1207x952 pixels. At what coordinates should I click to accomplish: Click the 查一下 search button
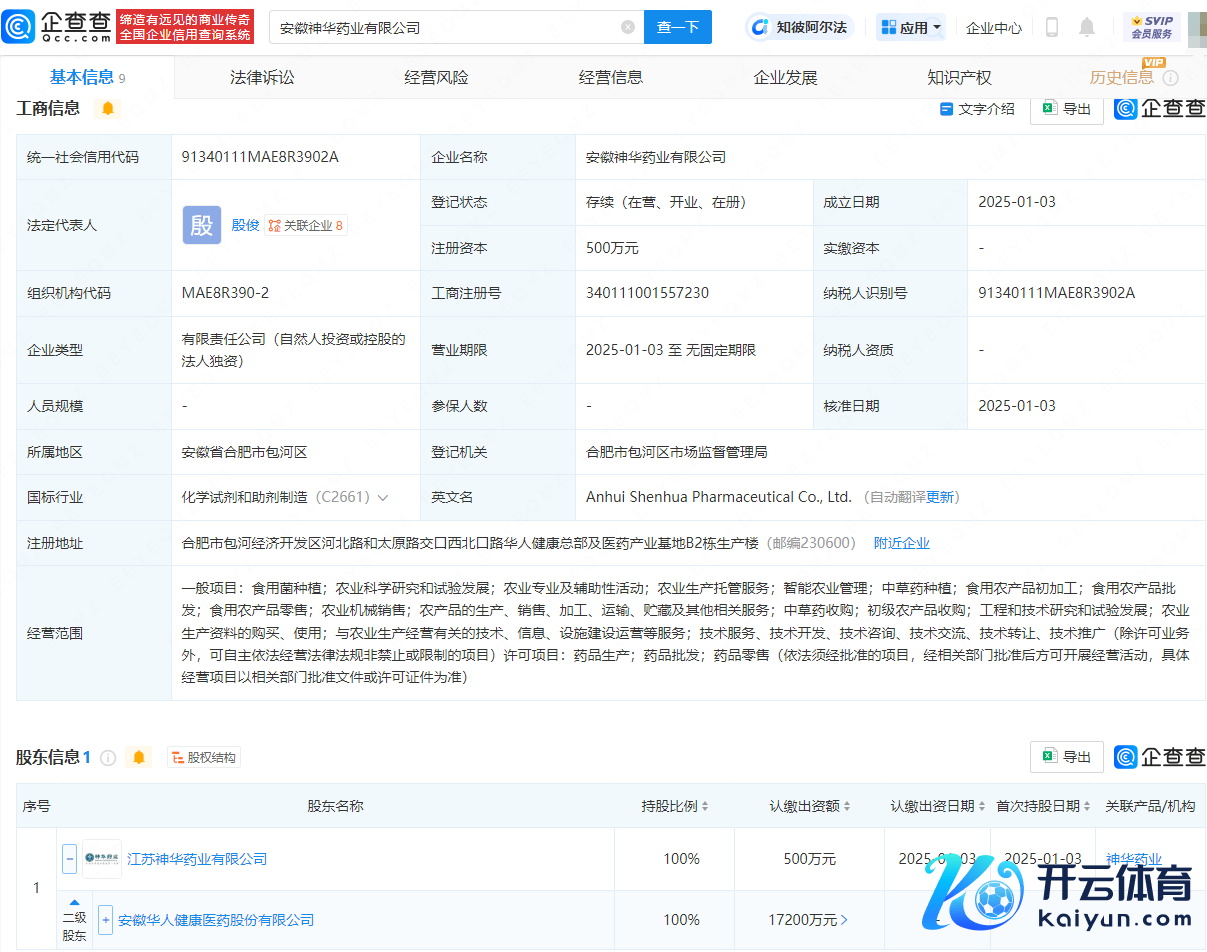point(677,27)
